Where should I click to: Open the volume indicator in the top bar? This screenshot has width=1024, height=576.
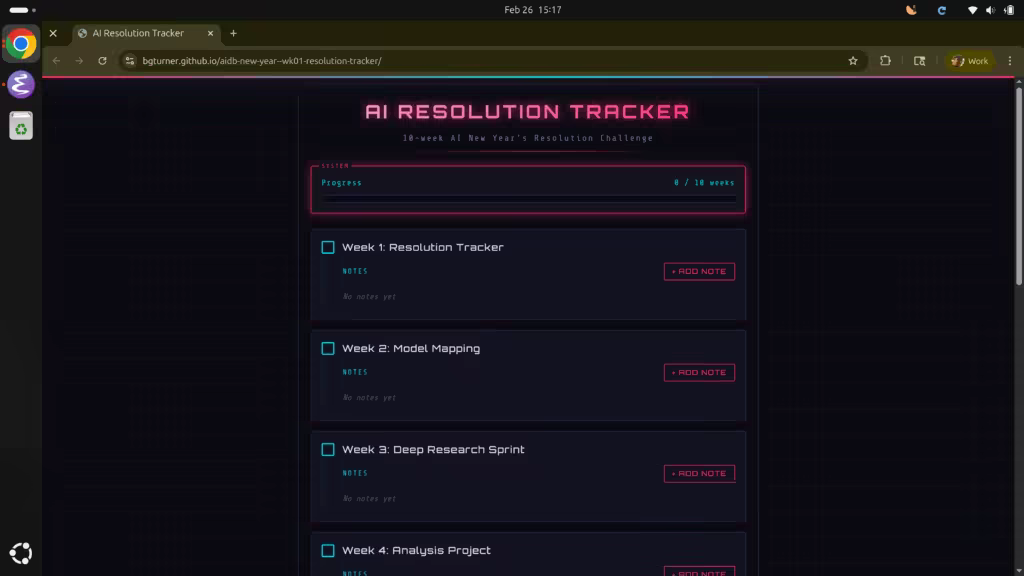[x=990, y=10]
